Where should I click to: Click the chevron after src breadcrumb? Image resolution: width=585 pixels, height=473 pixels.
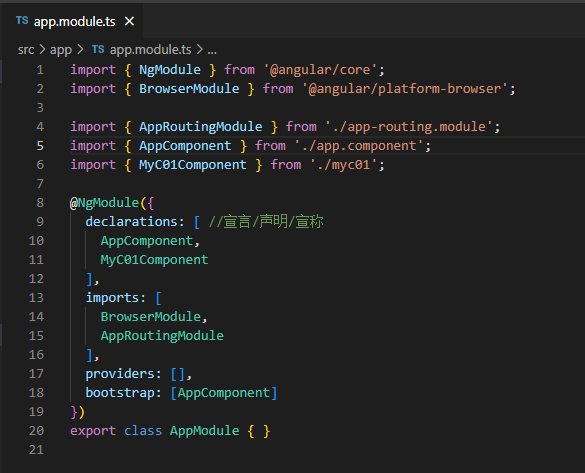(x=42, y=50)
